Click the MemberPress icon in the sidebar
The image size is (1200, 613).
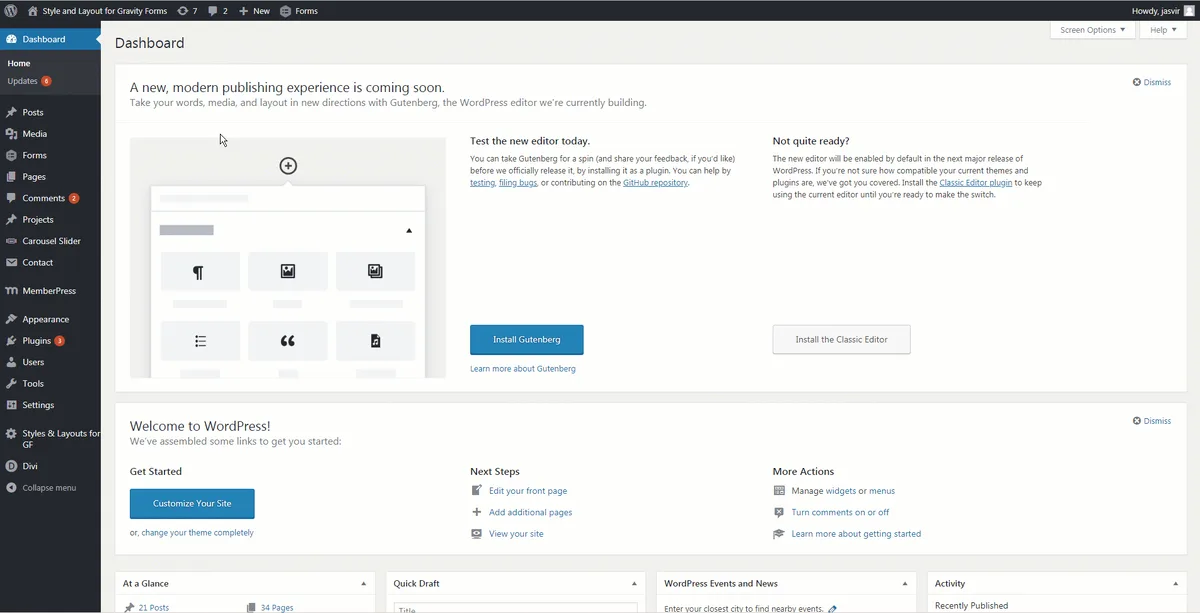pyautogui.click(x=11, y=291)
